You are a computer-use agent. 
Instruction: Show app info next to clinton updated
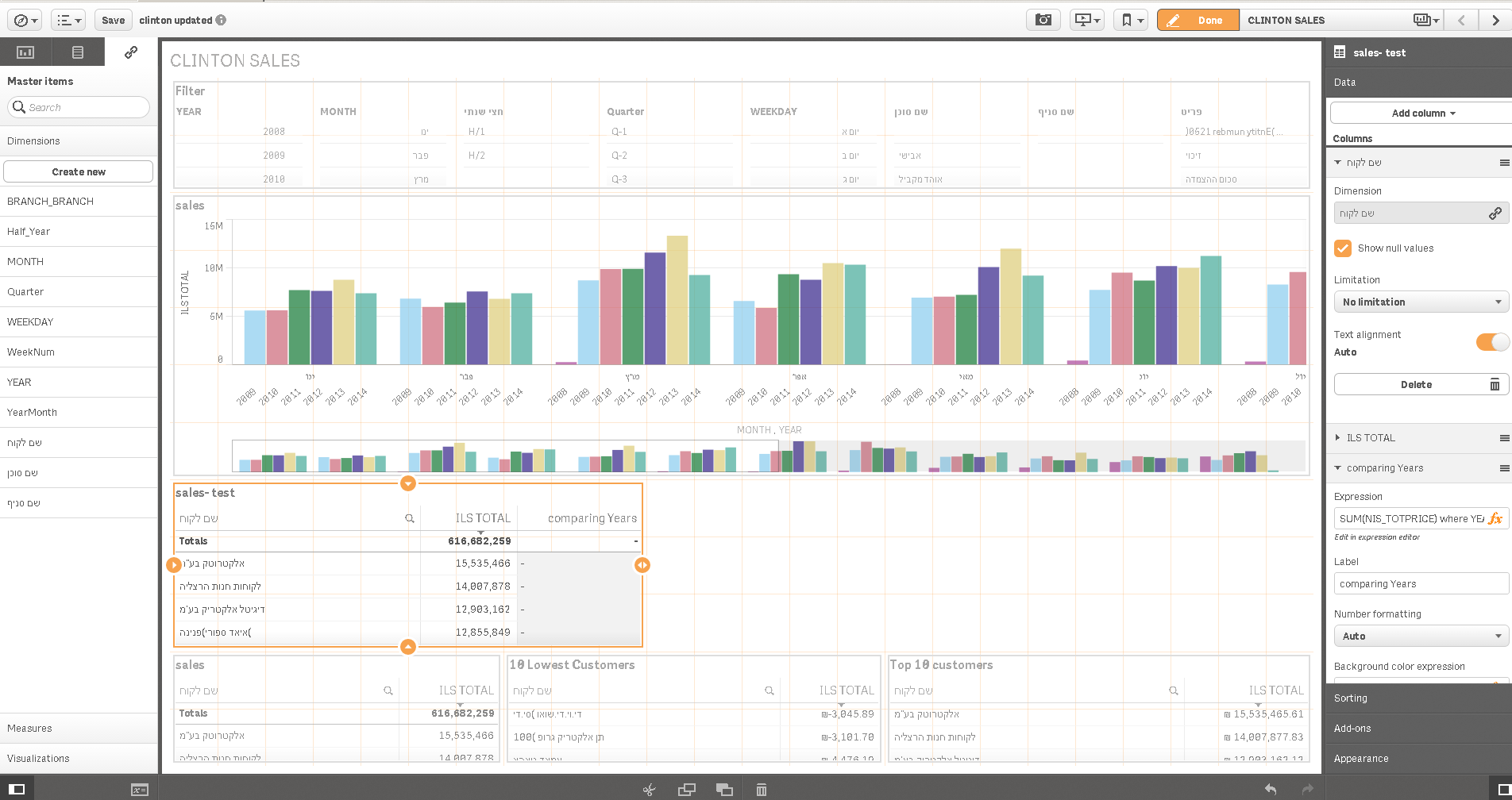pyautogui.click(x=221, y=20)
